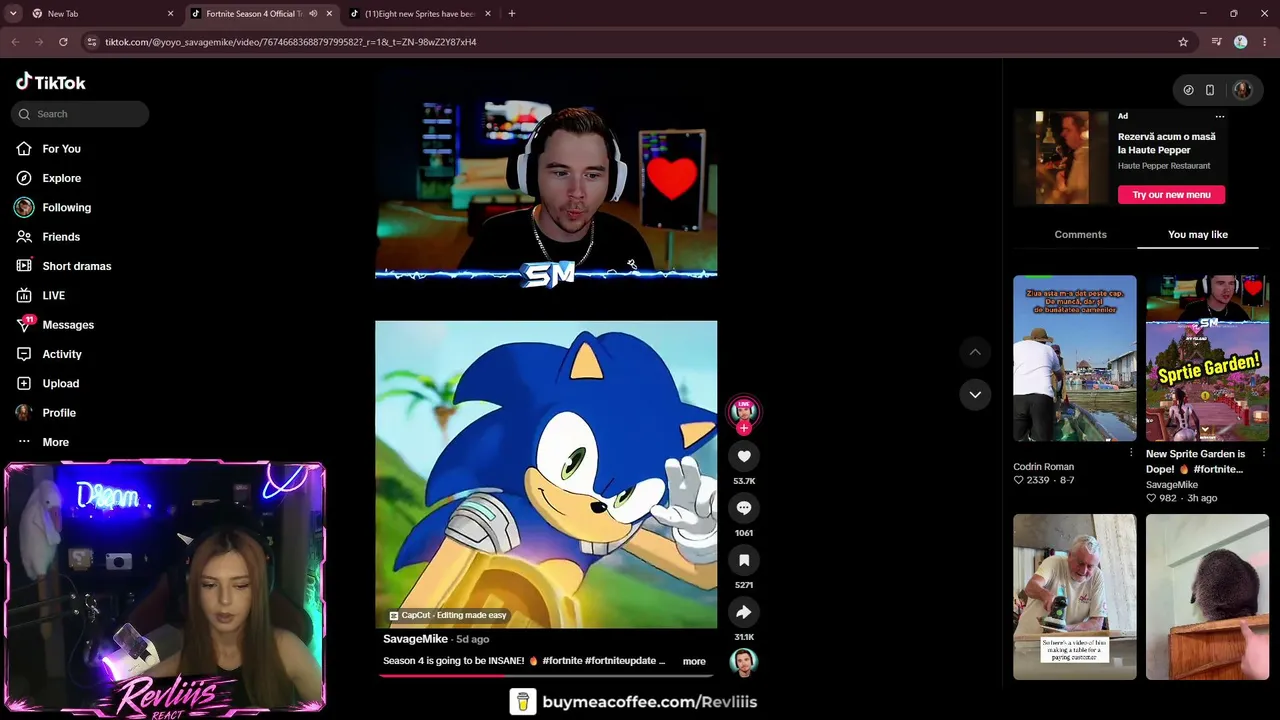
Task: Open the #fortniteupdate hashtag link
Action: [x=626, y=661]
